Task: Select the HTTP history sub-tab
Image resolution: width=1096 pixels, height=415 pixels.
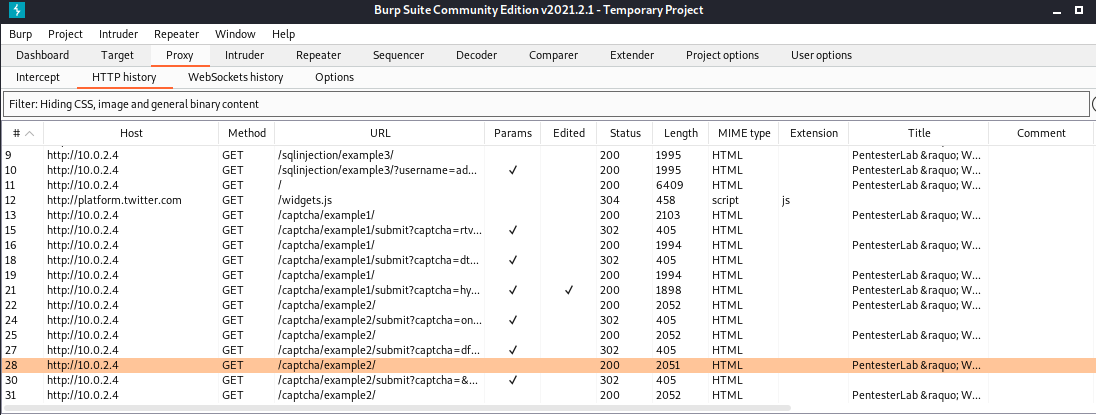Action: 124,78
